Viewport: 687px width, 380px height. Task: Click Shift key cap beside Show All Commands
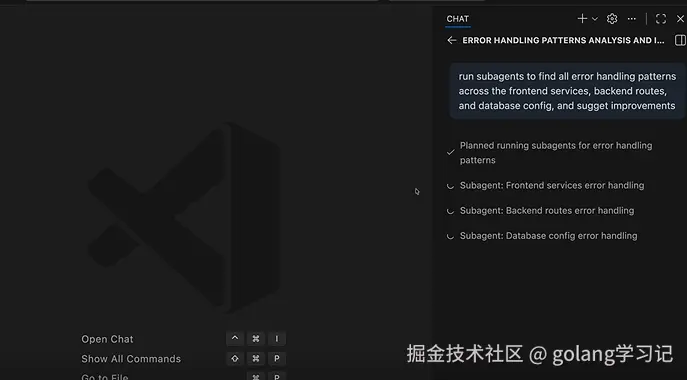point(235,359)
